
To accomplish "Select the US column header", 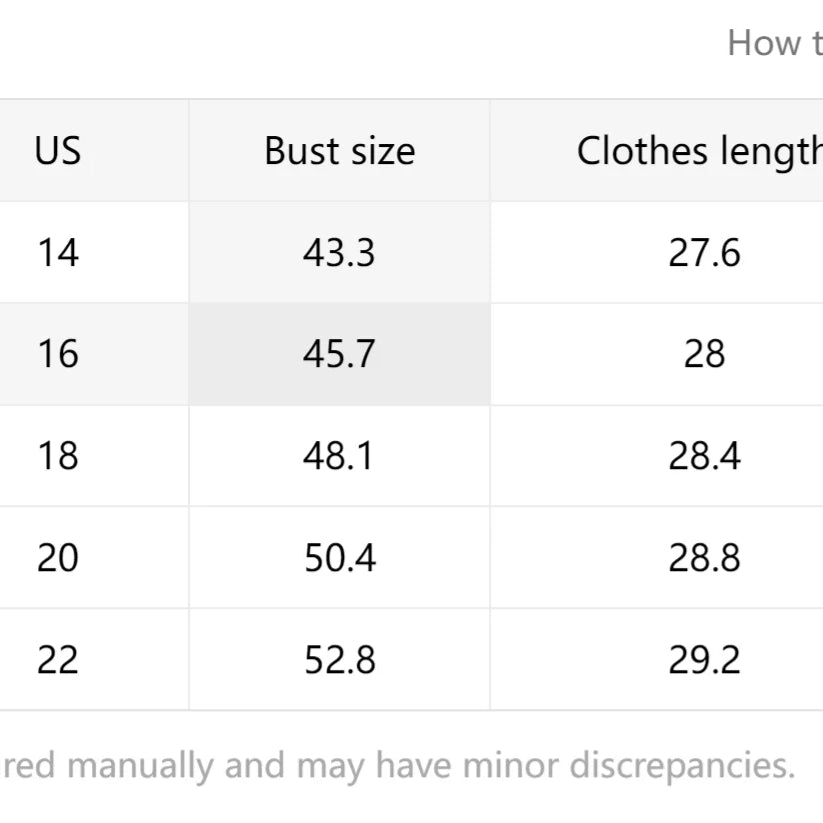I will pyautogui.click(x=58, y=151).
